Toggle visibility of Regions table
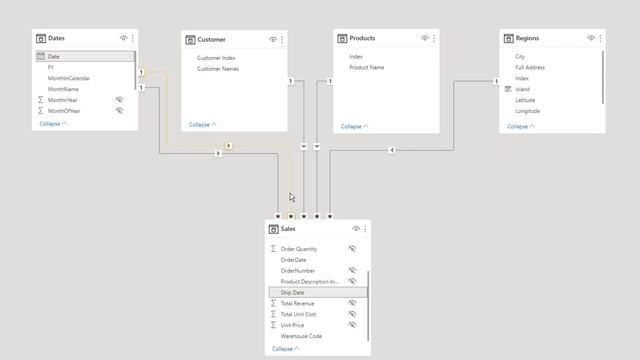 (591, 38)
